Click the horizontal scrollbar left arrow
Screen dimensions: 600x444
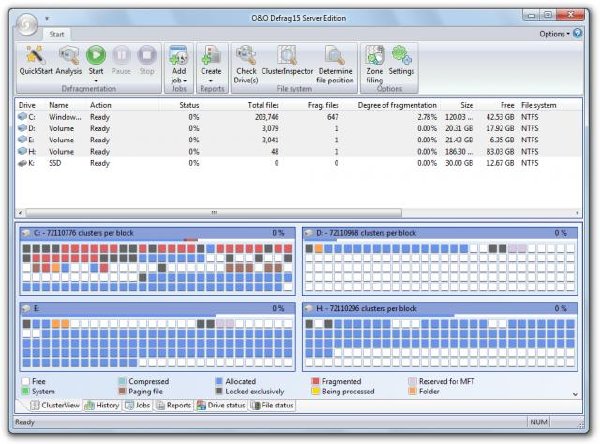pos(20,212)
